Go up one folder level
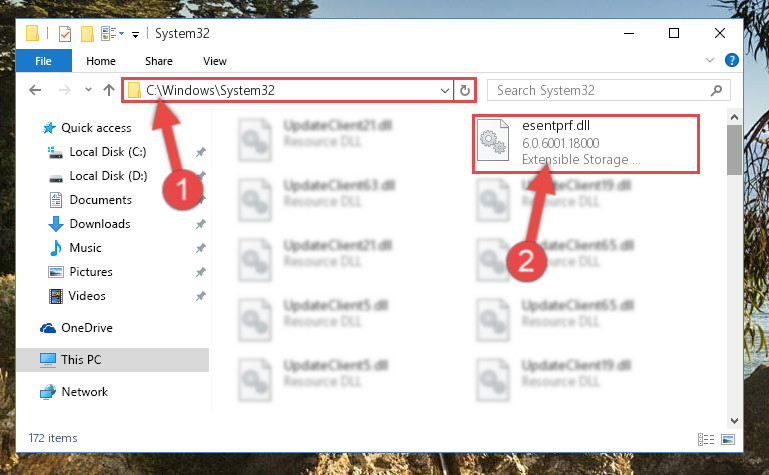 [x=109, y=90]
